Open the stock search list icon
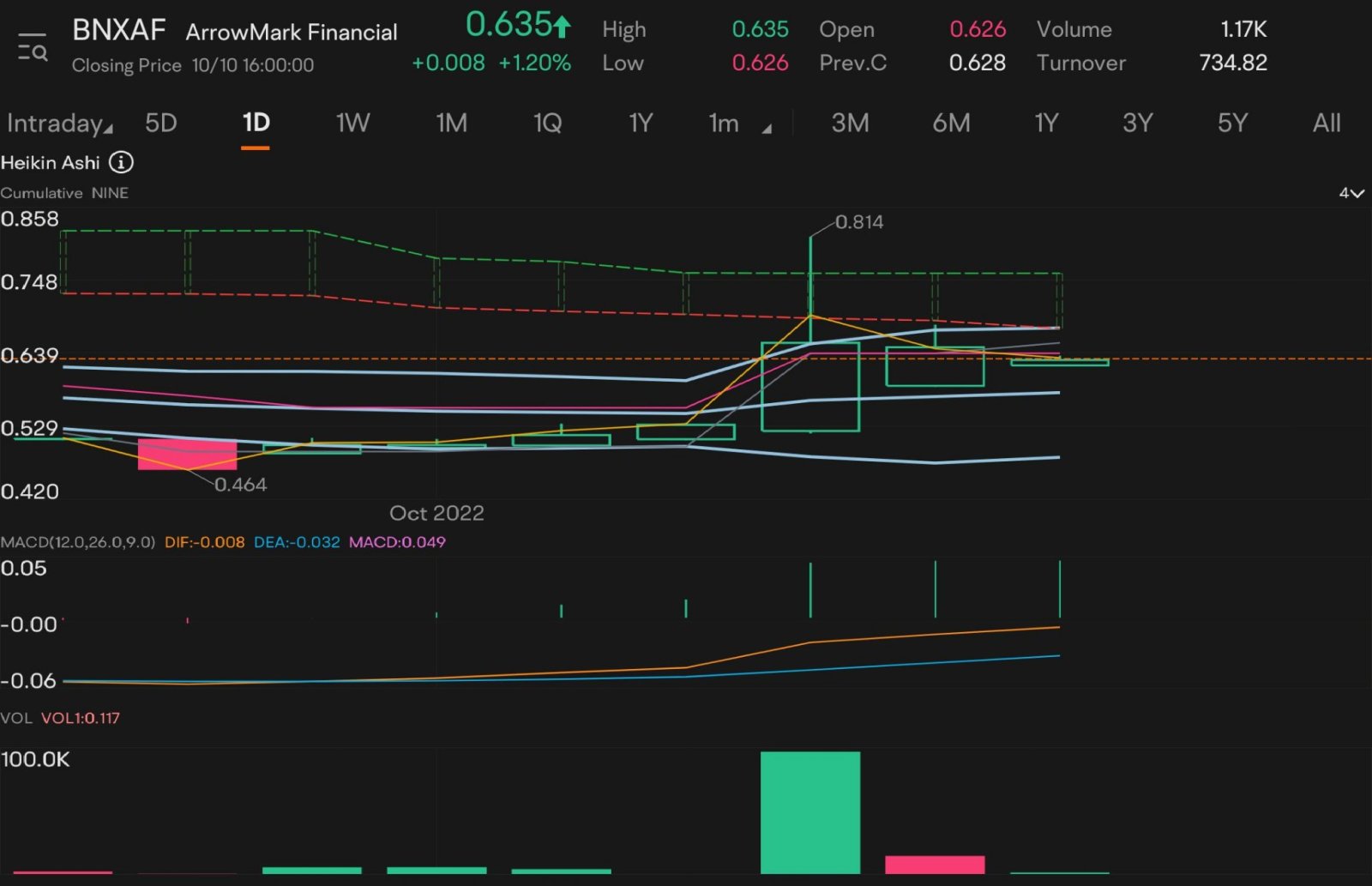 33,48
